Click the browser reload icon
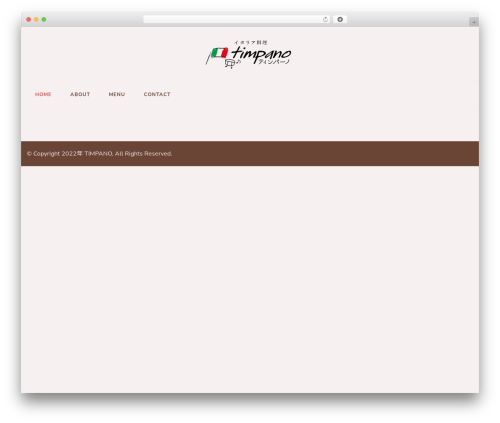The width and height of the screenshot is (500, 423). pos(325,20)
